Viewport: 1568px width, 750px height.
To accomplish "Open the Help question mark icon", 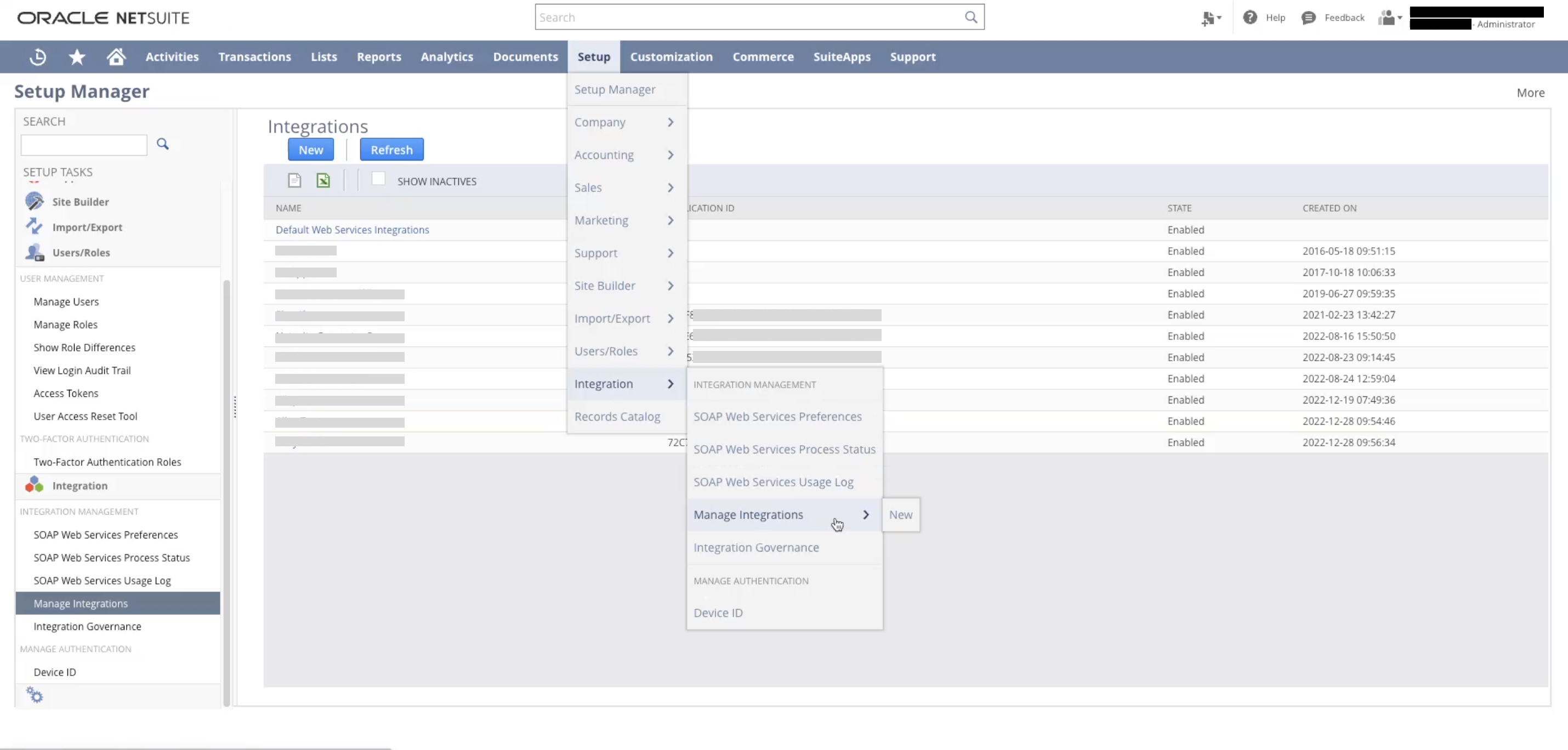I will (x=1249, y=18).
